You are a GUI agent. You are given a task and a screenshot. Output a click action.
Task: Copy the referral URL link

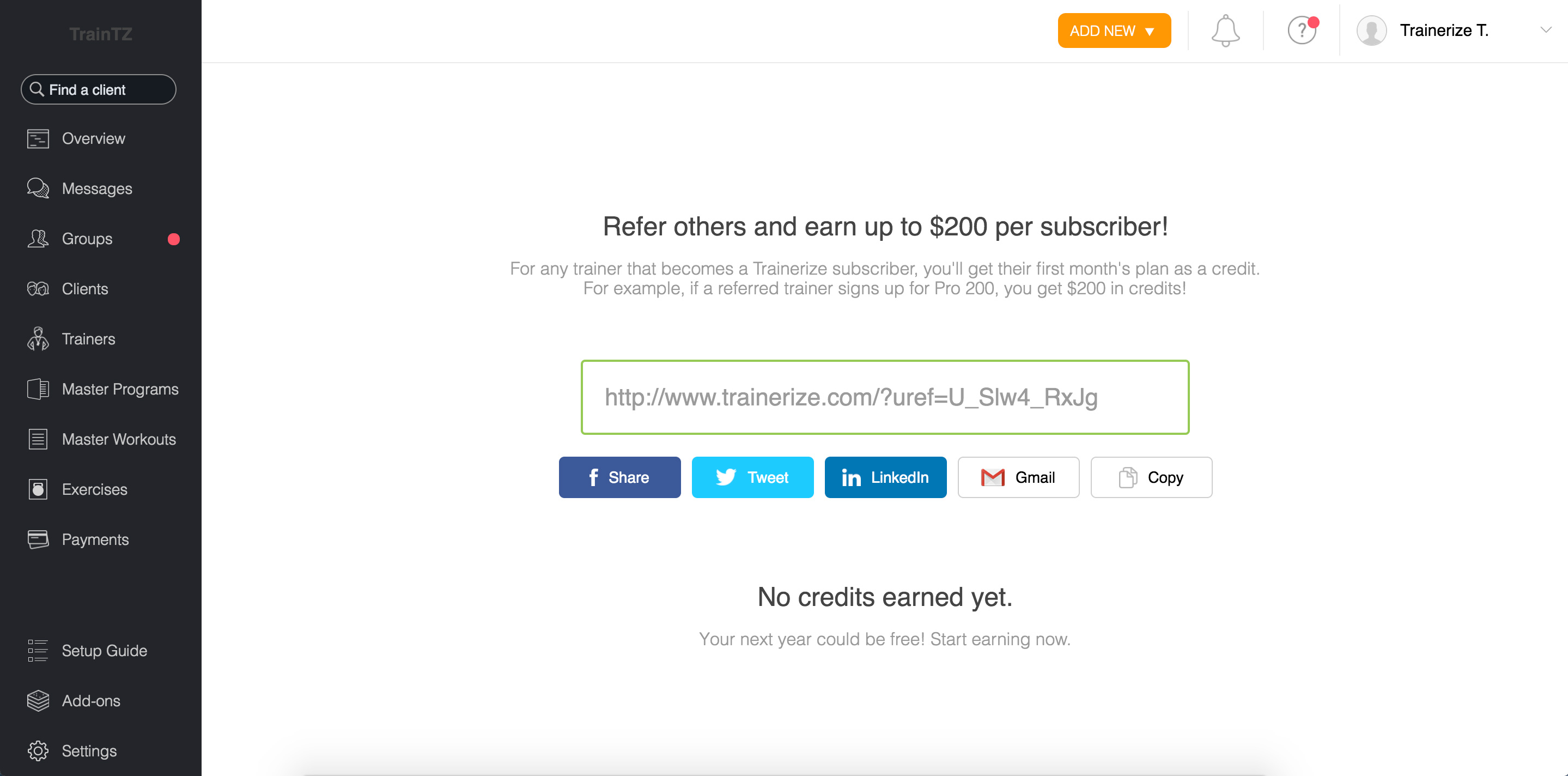1152,477
